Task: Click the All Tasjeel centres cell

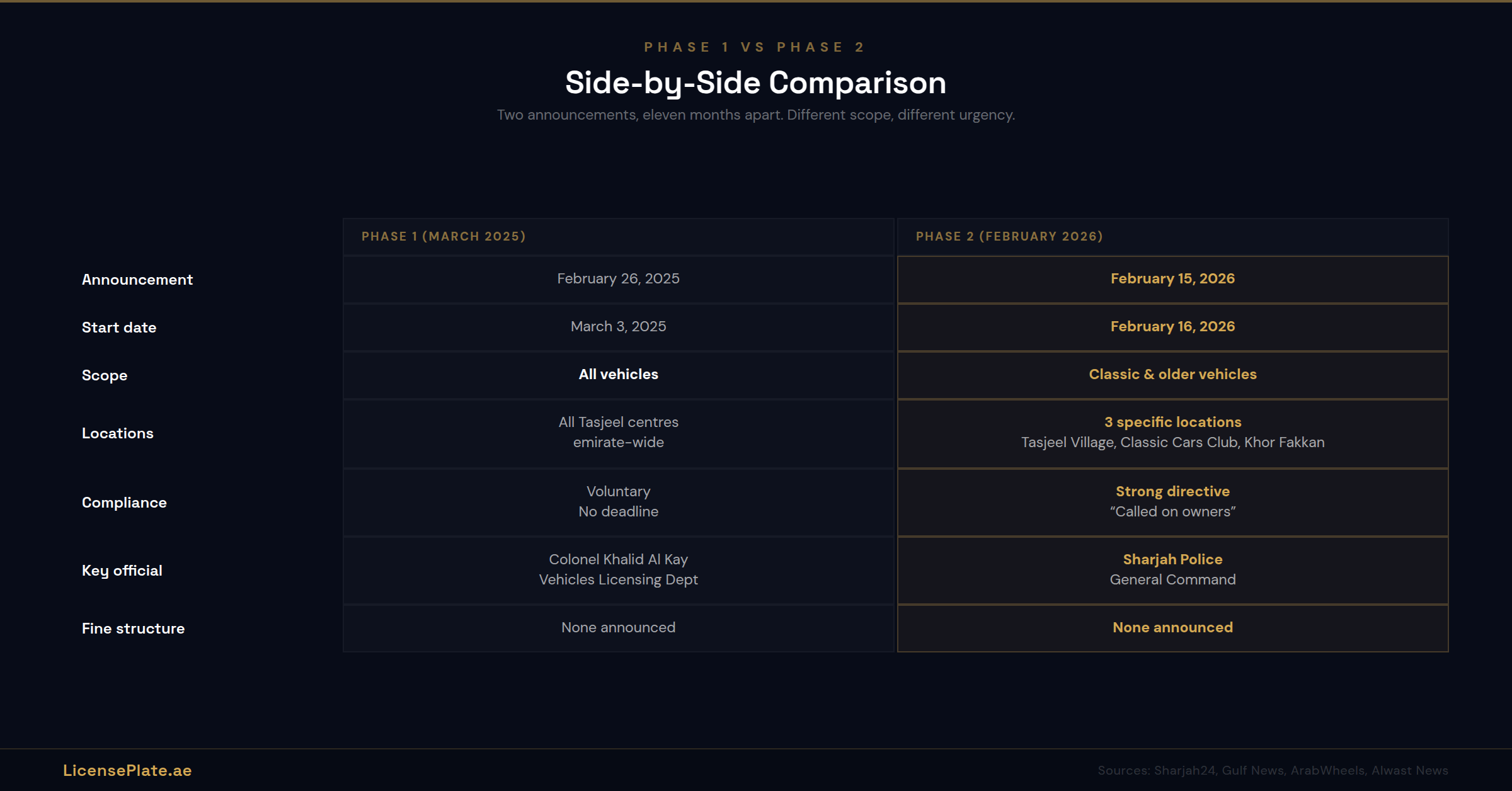Action: [x=618, y=432]
